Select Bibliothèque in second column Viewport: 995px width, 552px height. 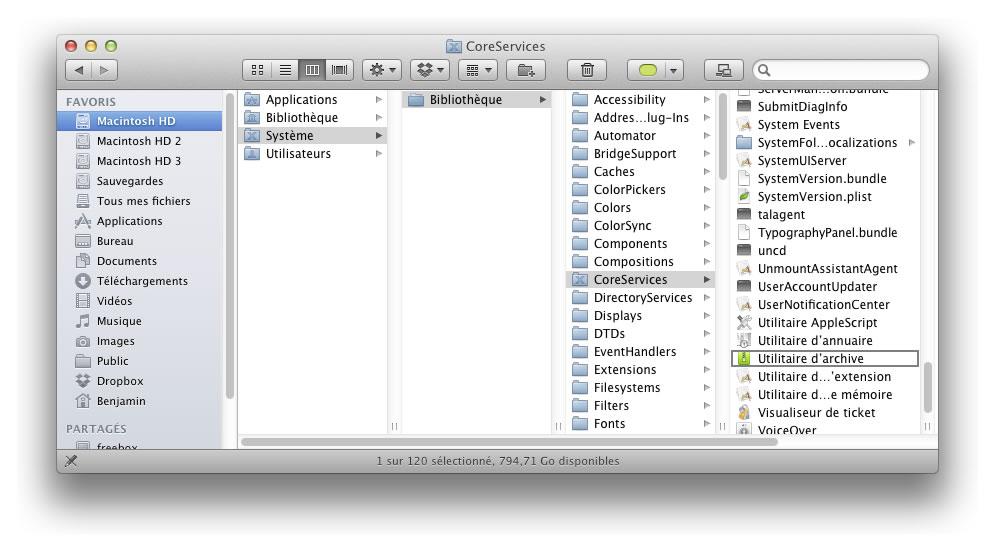pos(477,100)
